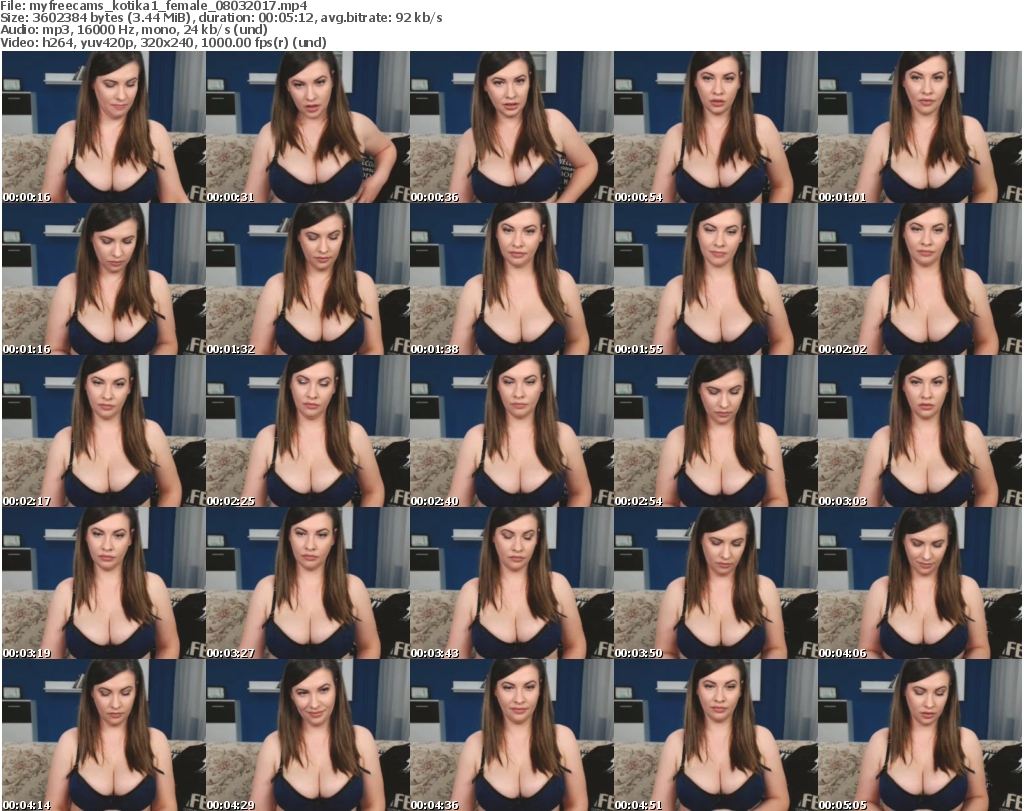Choose the frame at 00:04:29
The width and height of the screenshot is (1024, 811).
tap(308, 735)
